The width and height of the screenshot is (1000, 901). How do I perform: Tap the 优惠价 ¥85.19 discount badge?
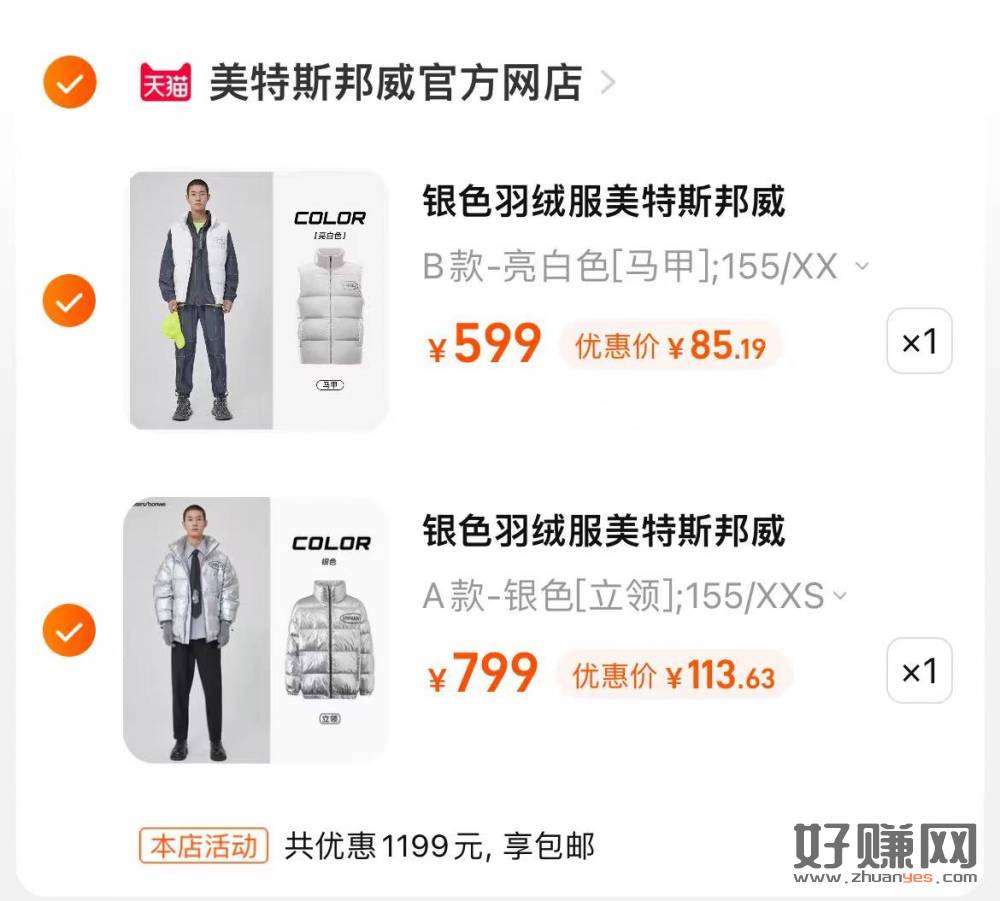tap(670, 345)
